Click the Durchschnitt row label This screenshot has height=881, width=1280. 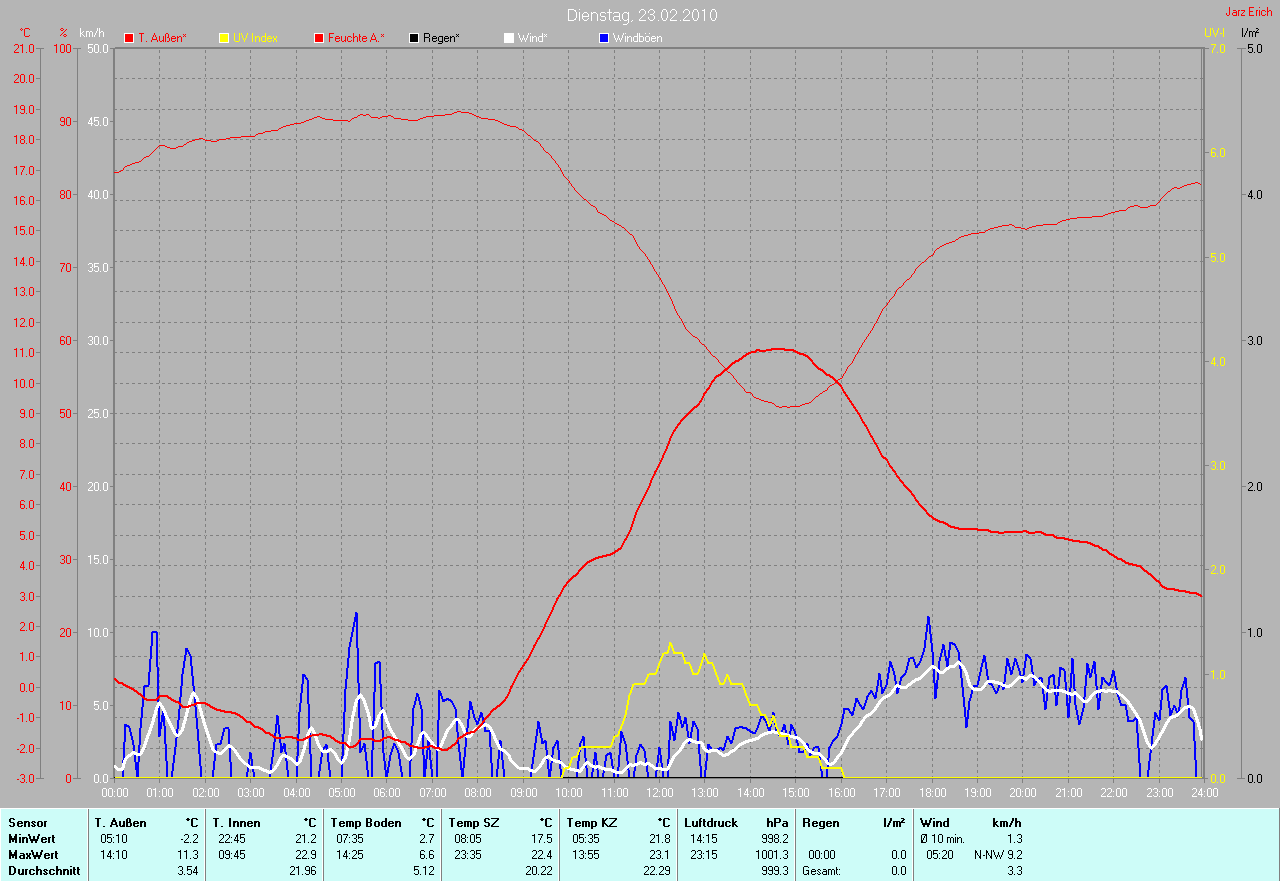42,871
